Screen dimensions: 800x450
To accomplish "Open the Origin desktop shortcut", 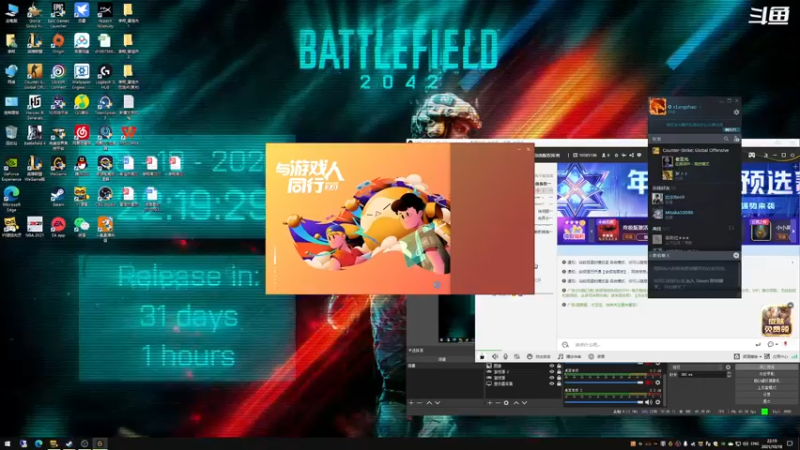I will (58, 43).
